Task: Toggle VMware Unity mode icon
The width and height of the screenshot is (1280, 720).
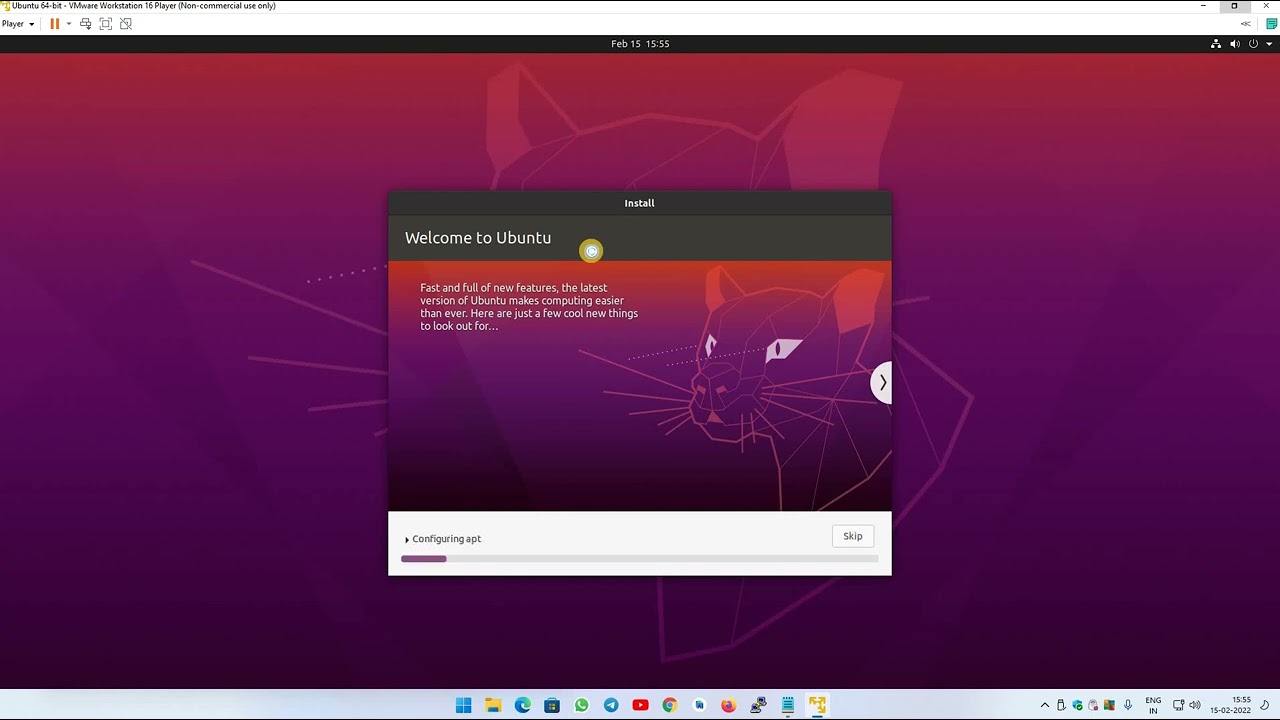Action: (x=125, y=24)
